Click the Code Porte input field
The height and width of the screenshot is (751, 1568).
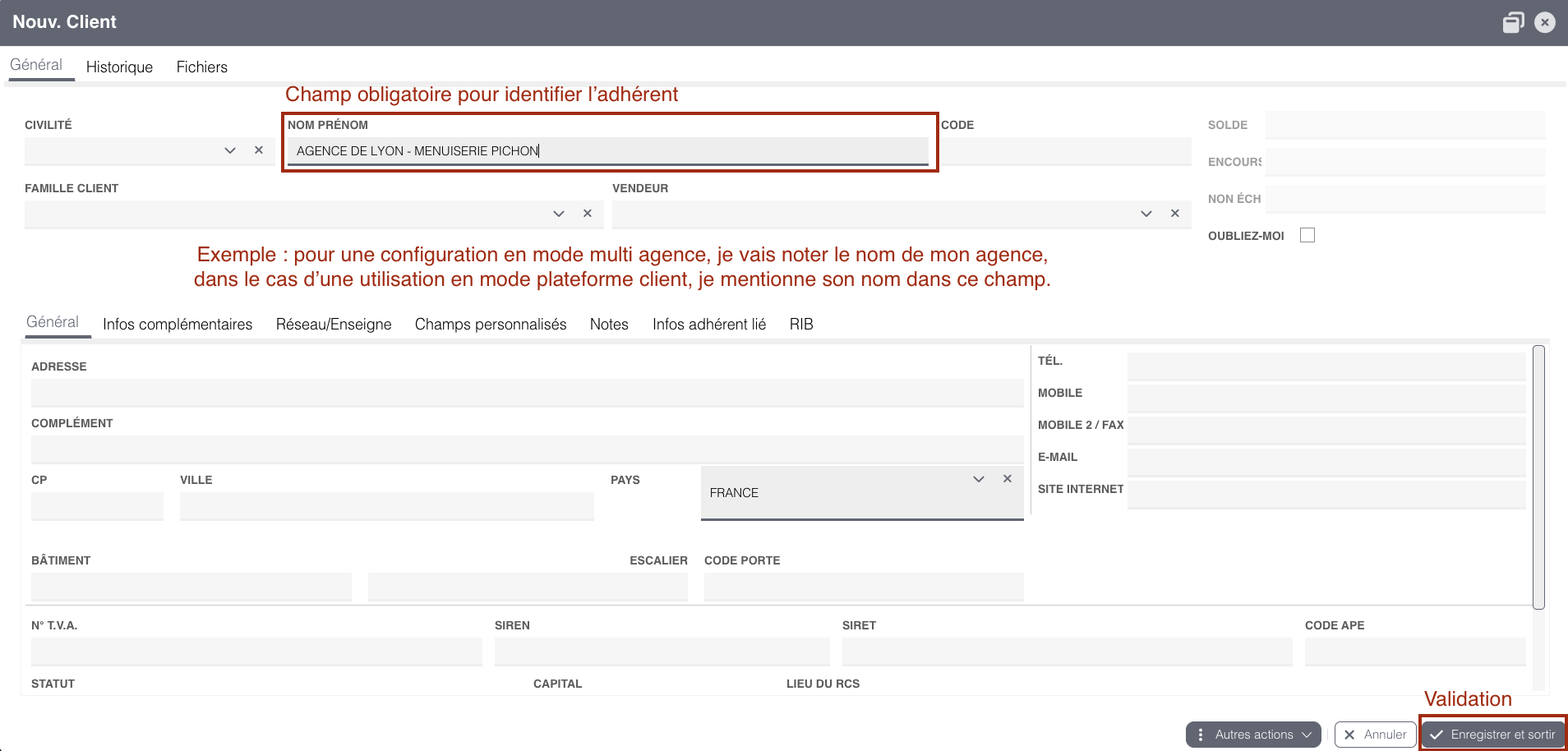pos(864,587)
